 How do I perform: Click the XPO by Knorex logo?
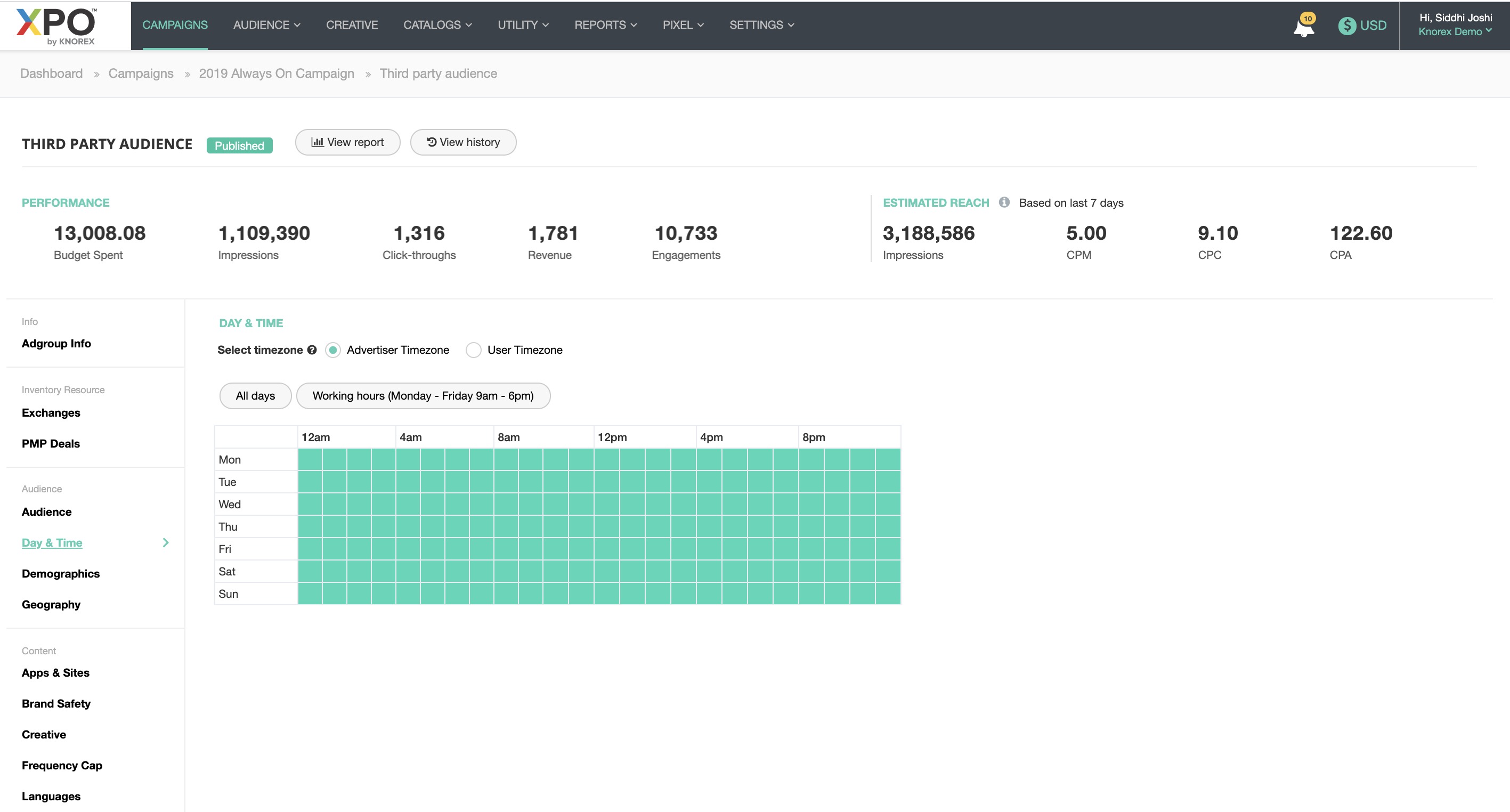(x=58, y=26)
